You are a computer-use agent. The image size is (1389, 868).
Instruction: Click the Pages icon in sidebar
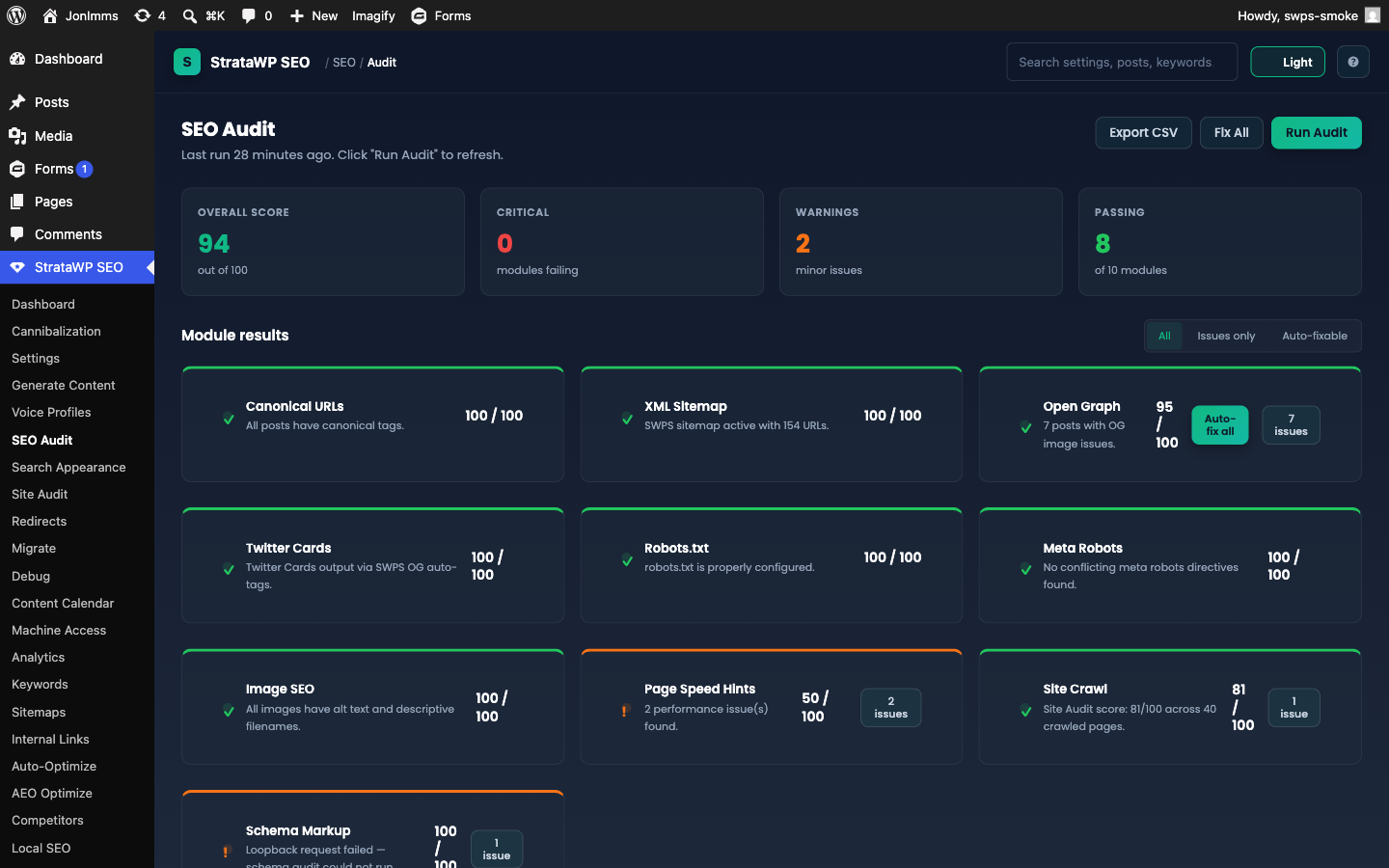17,202
